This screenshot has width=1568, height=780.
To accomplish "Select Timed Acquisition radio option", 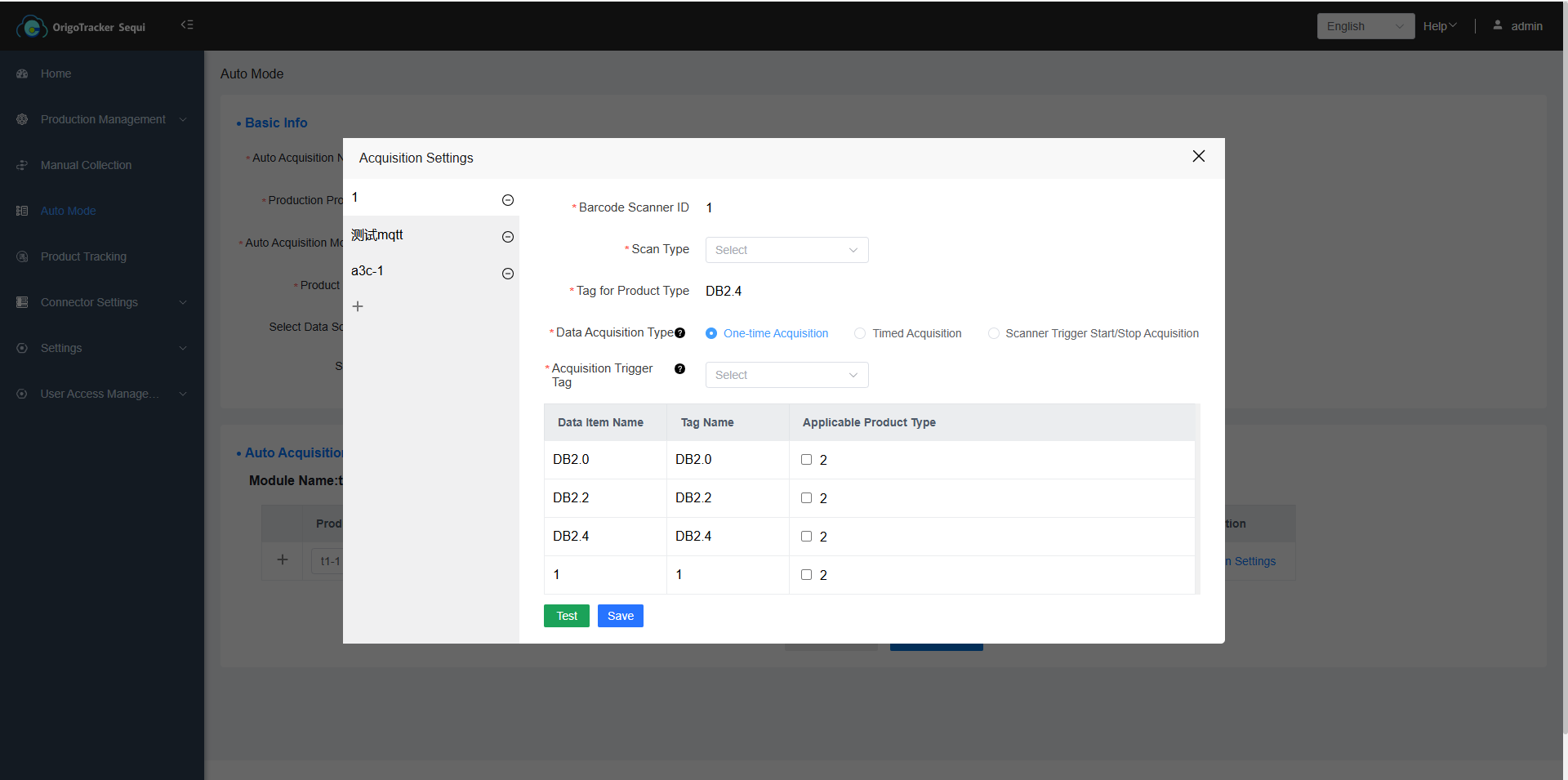I will click(x=860, y=333).
